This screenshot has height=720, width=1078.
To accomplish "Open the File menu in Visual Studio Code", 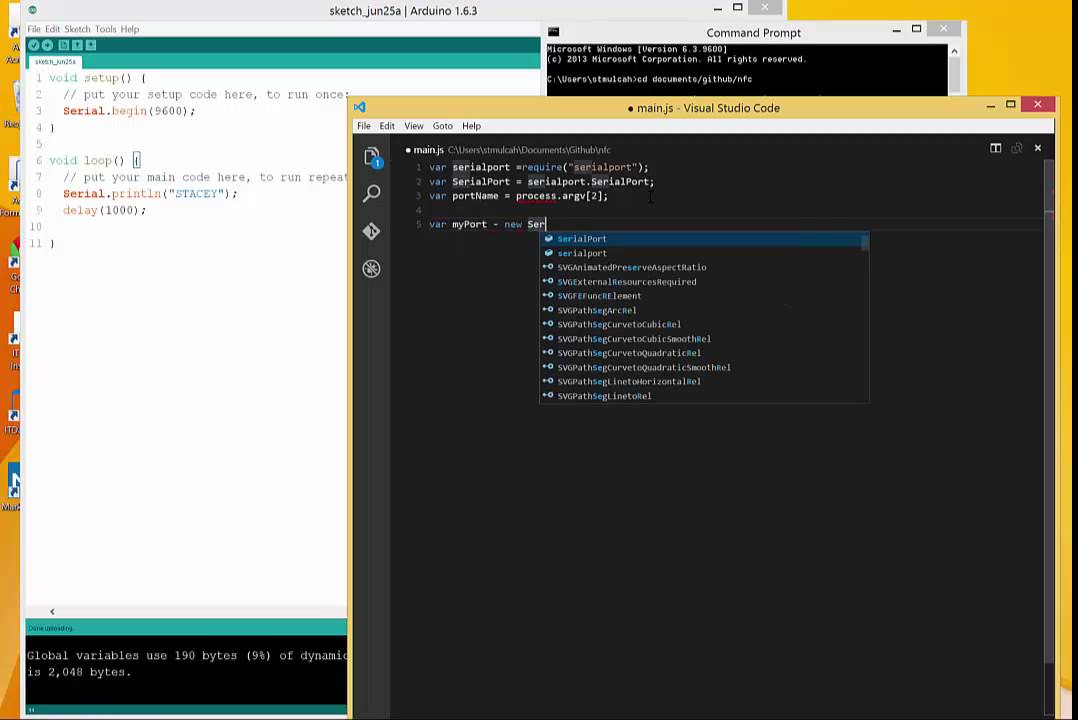I will pyautogui.click(x=364, y=126).
